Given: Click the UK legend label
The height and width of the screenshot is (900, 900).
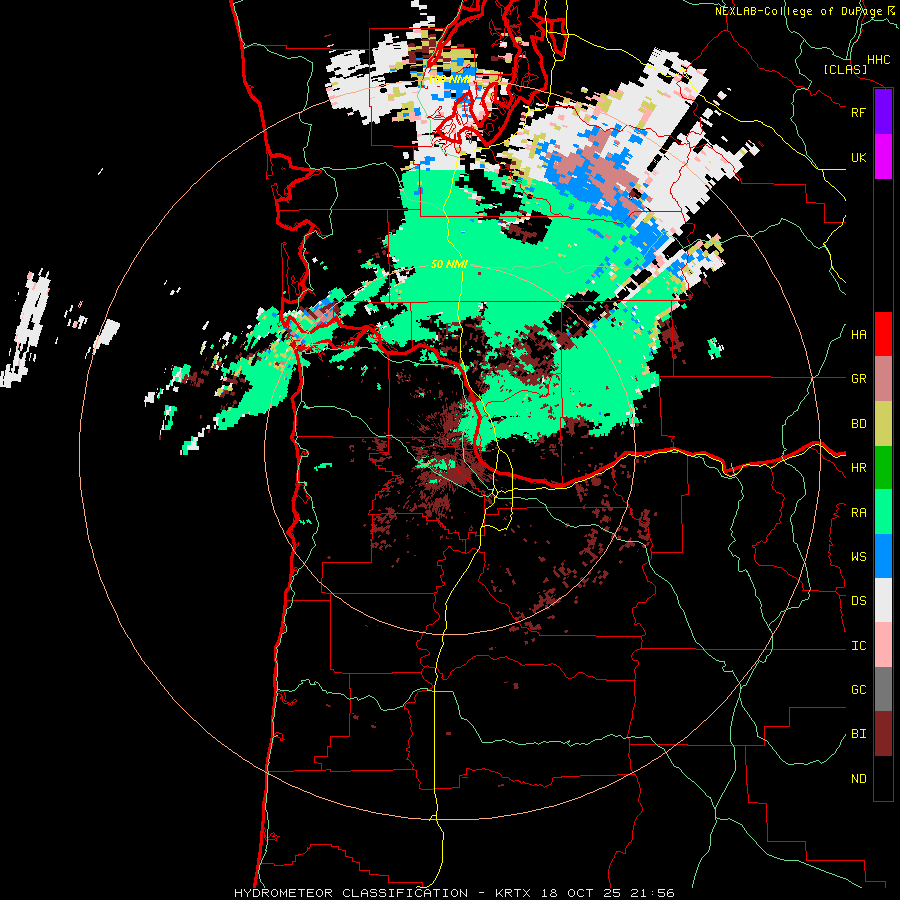Looking at the screenshot, I should pyautogui.click(x=858, y=157).
